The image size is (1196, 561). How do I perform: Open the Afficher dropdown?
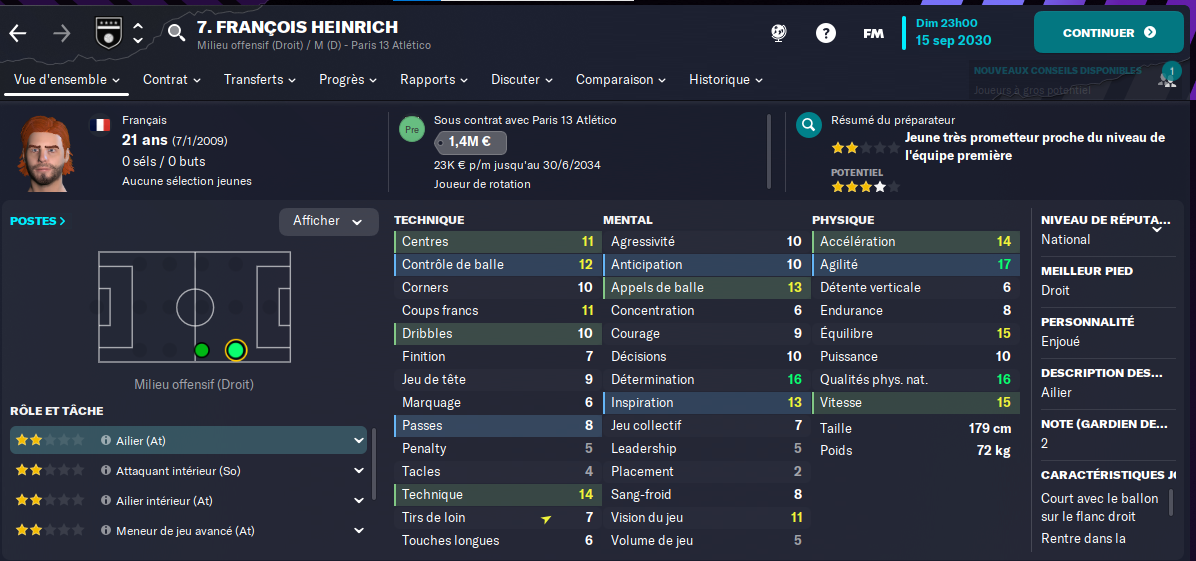(x=329, y=221)
